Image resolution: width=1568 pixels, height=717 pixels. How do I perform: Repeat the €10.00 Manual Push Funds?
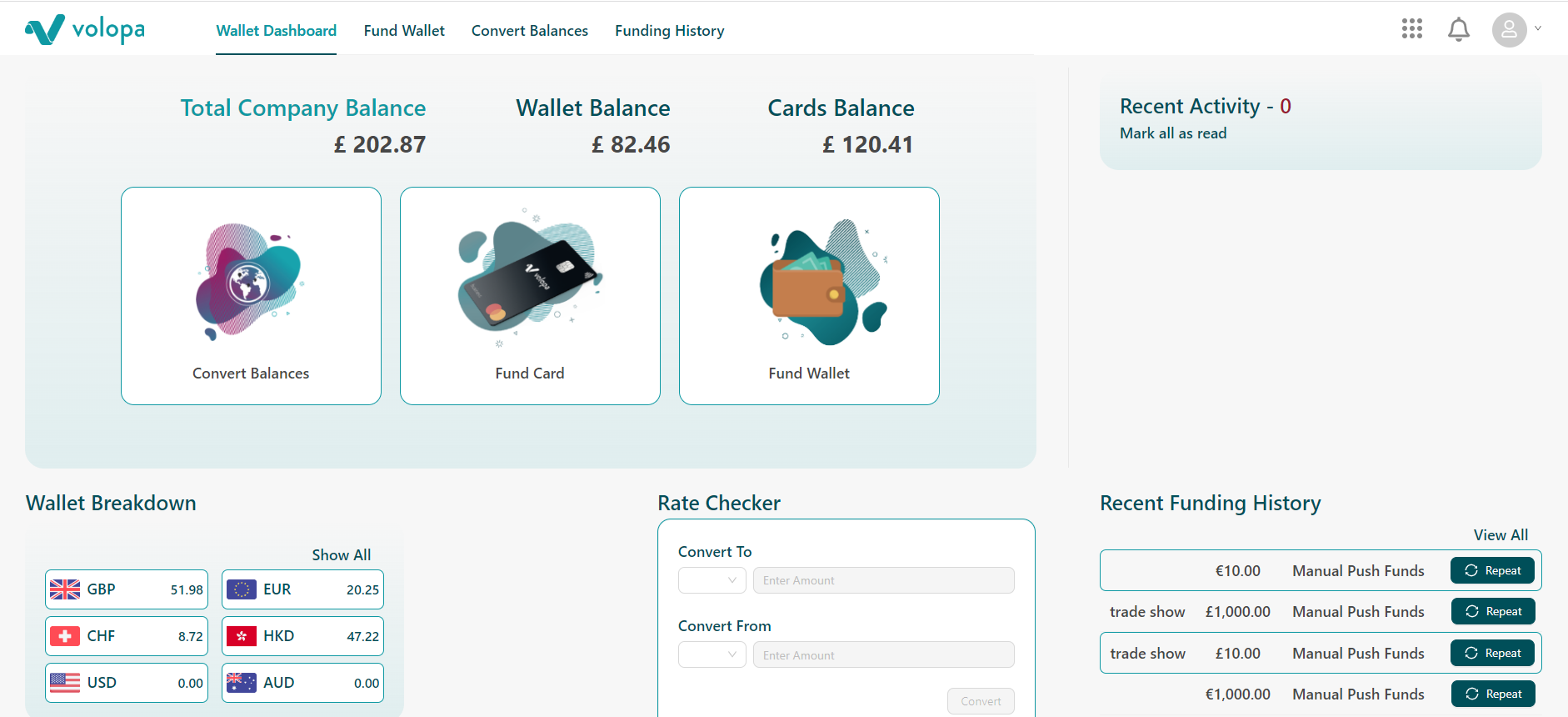pyautogui.click(x=1492, y=570)
